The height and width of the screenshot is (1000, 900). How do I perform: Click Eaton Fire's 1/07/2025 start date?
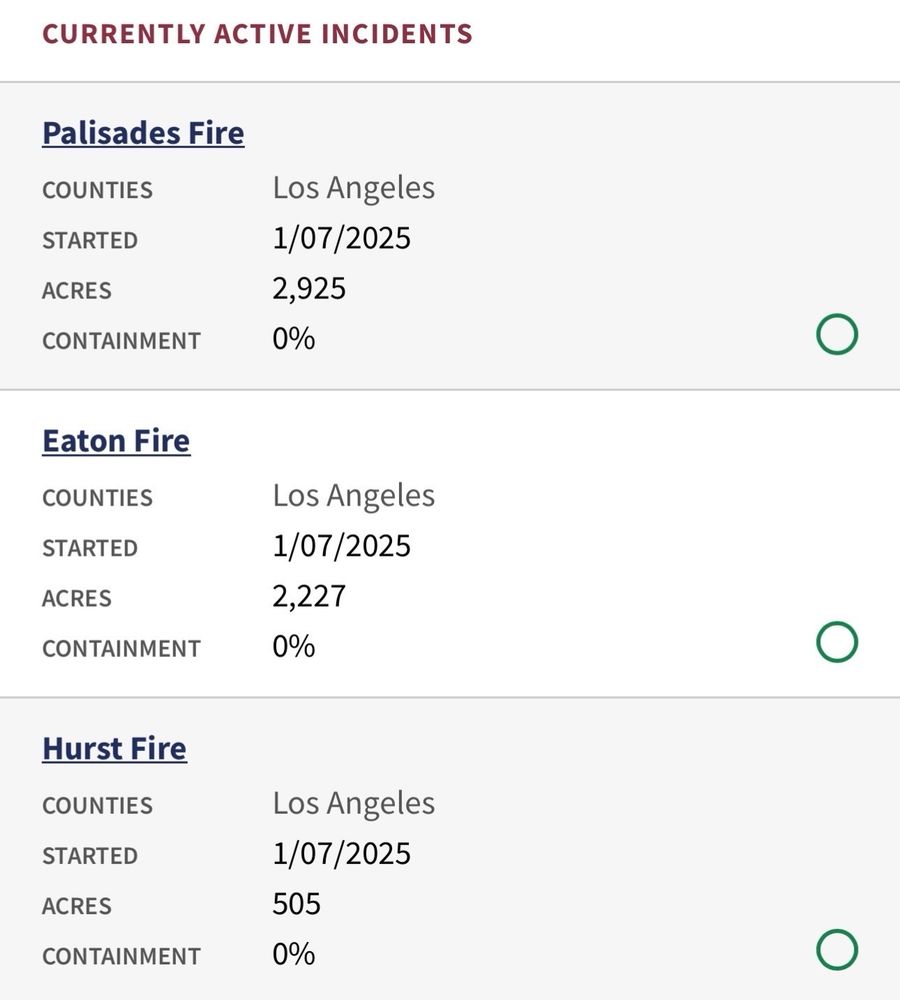pyautogui.click(x=341, y=547)
